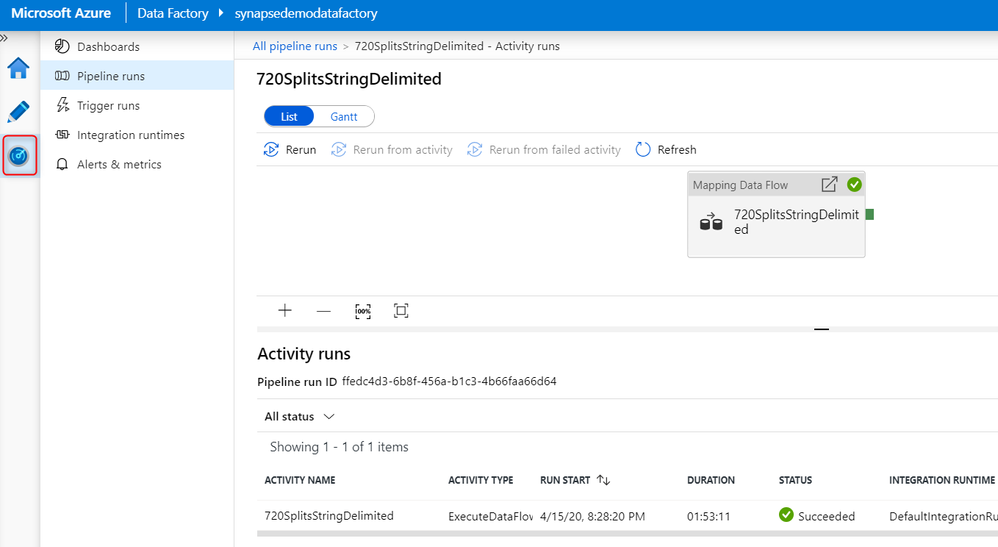
Task: Click the DefaultIntegrationRuntime cell
Action: [943, 516]
